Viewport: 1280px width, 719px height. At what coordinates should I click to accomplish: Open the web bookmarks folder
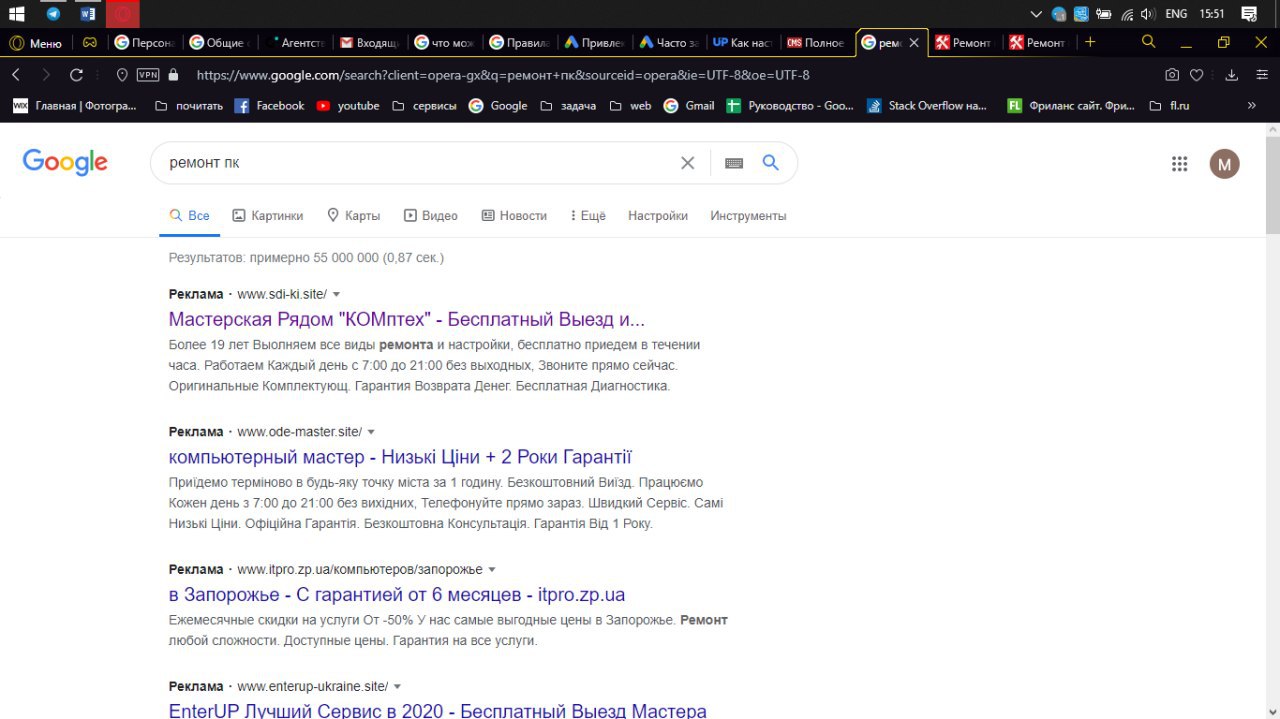pos(630,105)
